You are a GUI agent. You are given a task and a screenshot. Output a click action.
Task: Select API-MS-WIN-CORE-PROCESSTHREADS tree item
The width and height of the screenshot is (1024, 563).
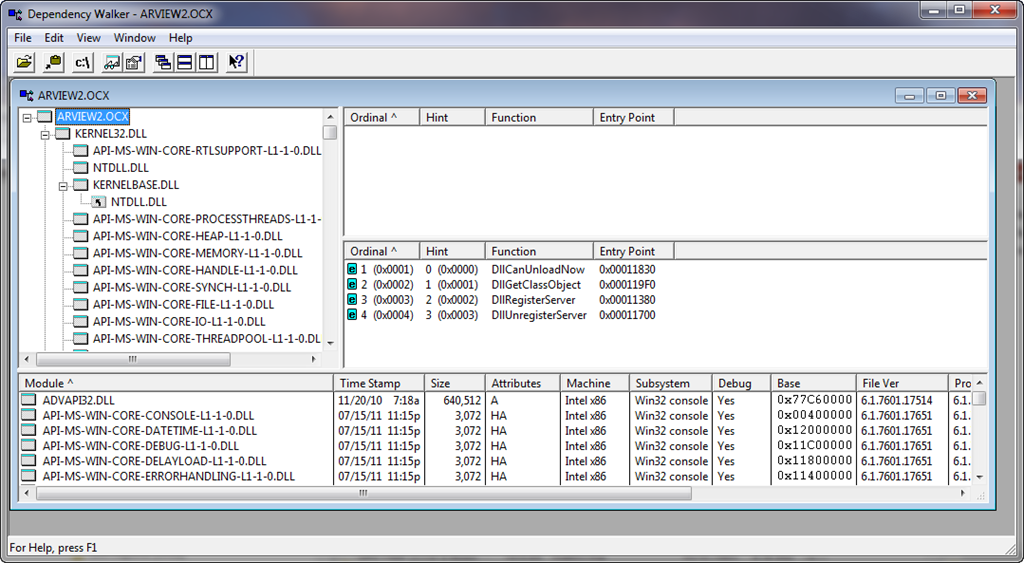[x=207, y=219]
